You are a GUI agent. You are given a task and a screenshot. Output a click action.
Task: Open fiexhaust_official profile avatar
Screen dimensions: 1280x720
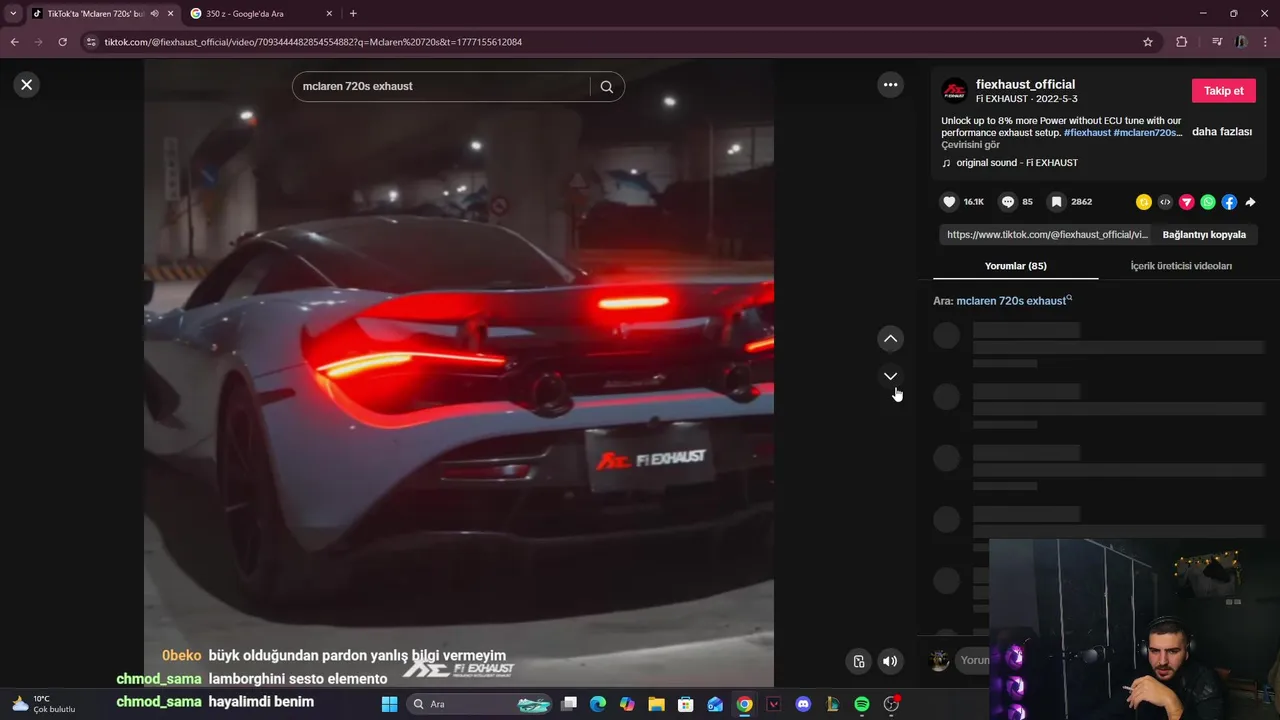pyautogui.click(x=955, y=91)
